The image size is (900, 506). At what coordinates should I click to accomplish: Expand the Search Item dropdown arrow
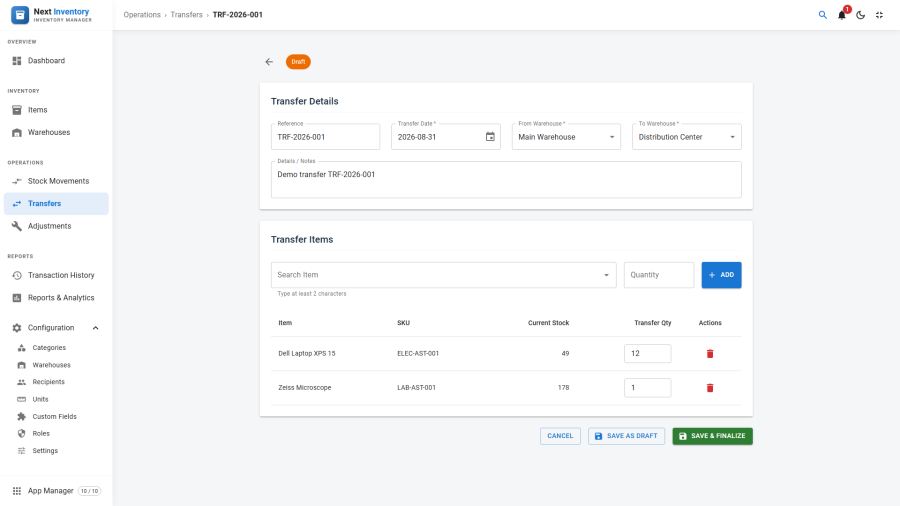click(606, 275)
